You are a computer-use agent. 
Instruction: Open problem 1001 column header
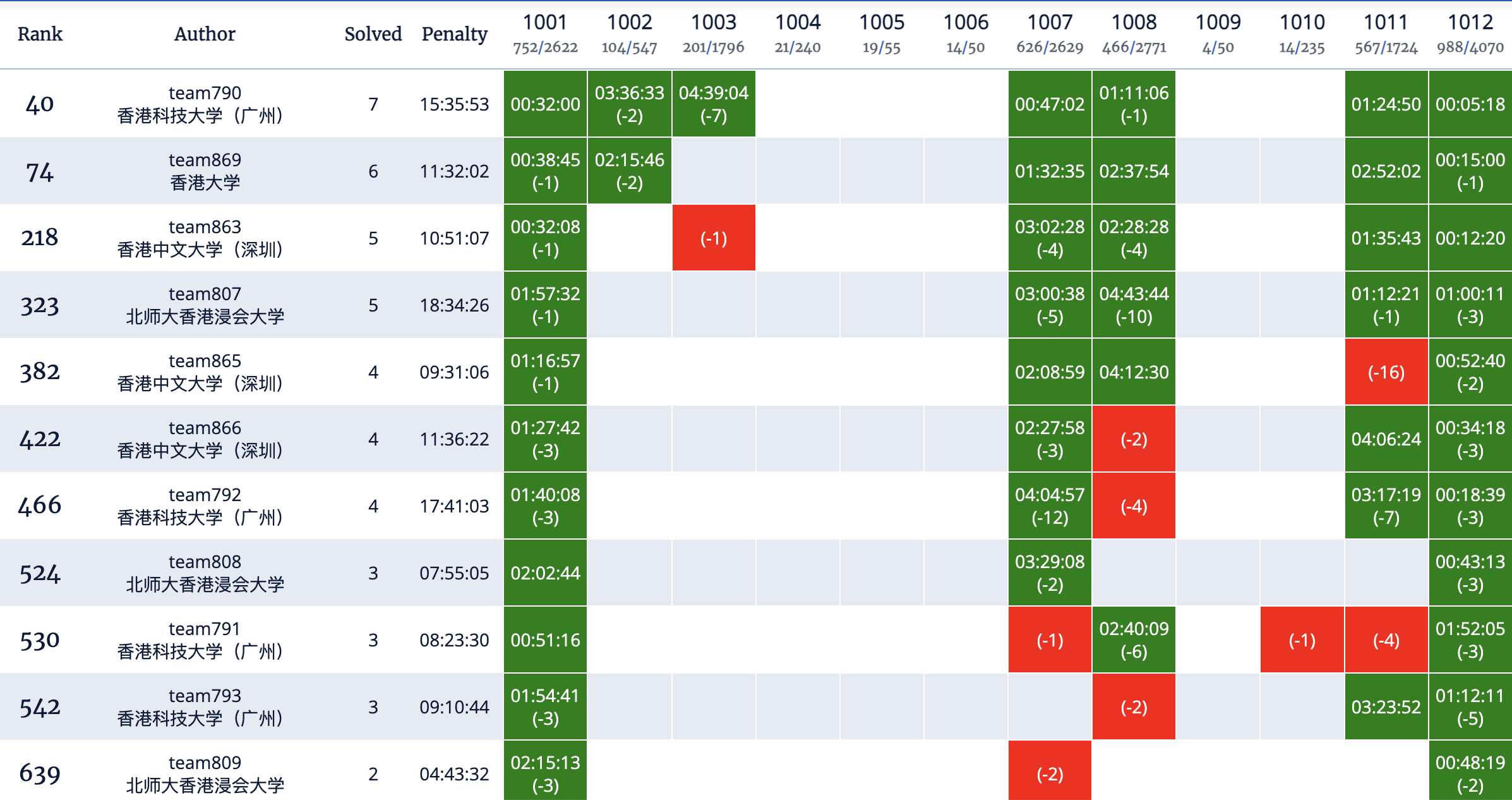click(x=545, y=34)
